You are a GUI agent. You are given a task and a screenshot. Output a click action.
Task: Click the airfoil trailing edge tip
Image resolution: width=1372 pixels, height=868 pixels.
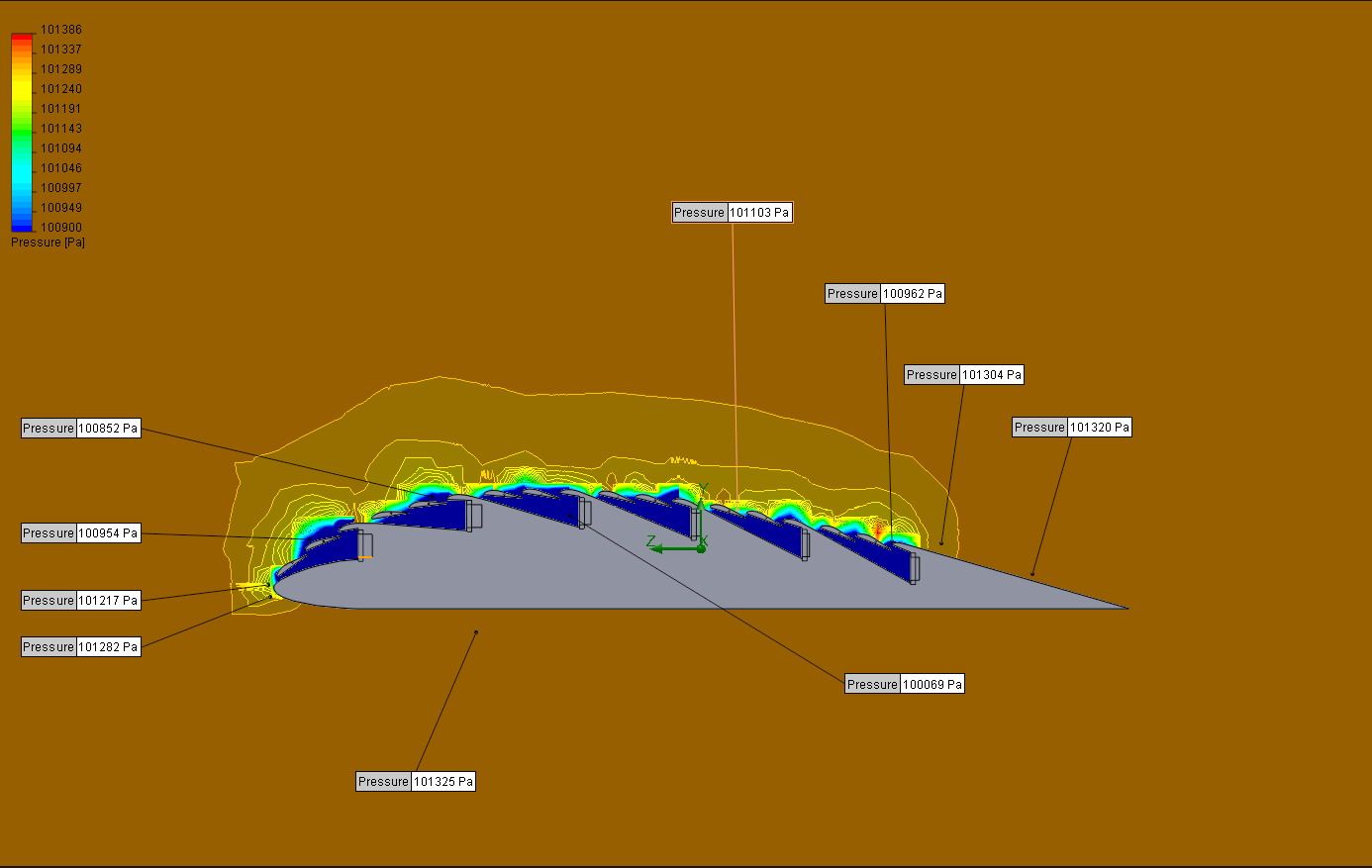click(1127, 608)
